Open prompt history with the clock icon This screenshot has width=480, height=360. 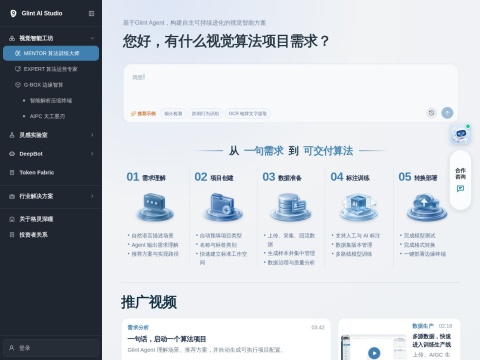pyautogui.click(x=431, y=113)
